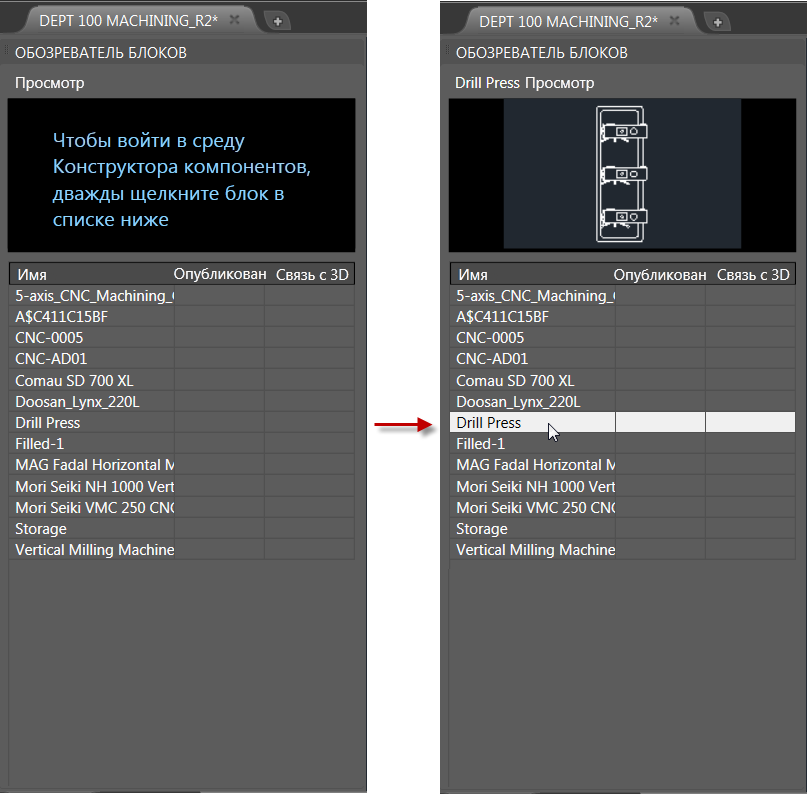Sort by Имя column in left panel
Screen dimensions: 807x794
click(x=92, y=274)
